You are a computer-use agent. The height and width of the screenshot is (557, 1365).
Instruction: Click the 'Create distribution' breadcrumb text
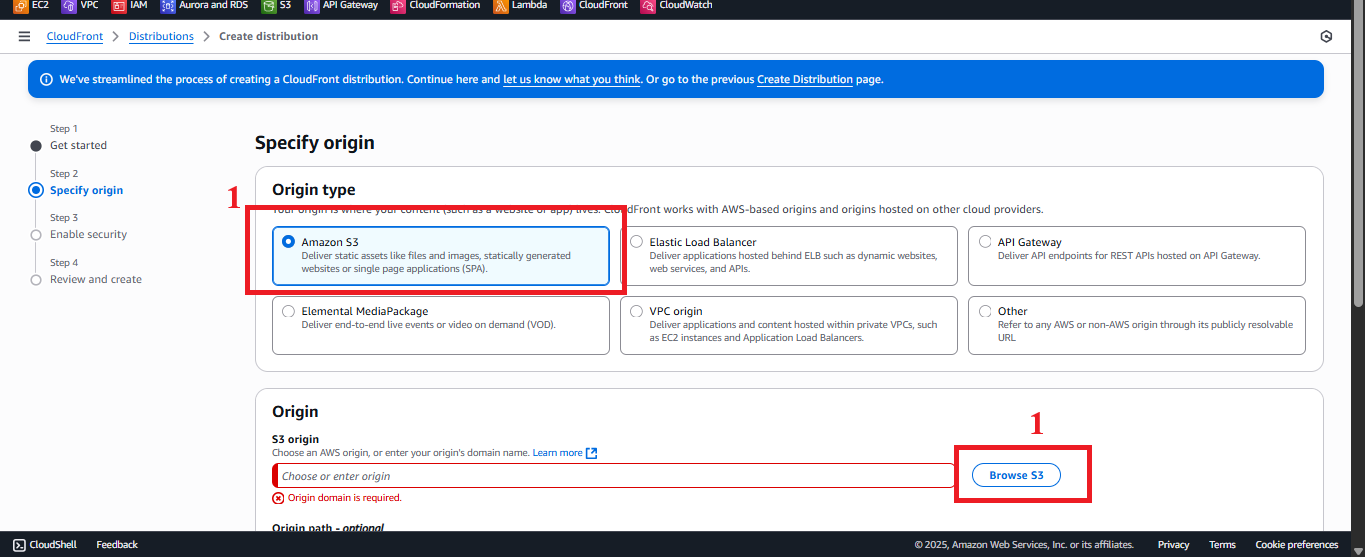tap(268, 36)
